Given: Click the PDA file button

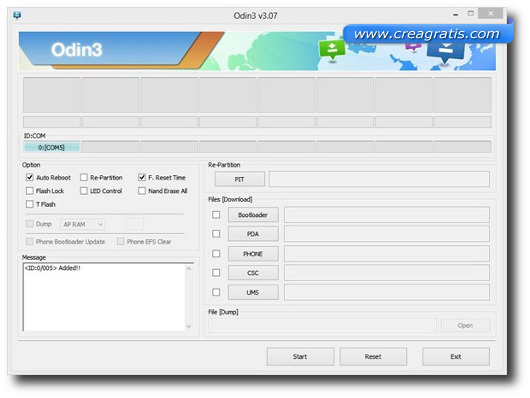Looking at the screenshot, I should pos(253,234).
